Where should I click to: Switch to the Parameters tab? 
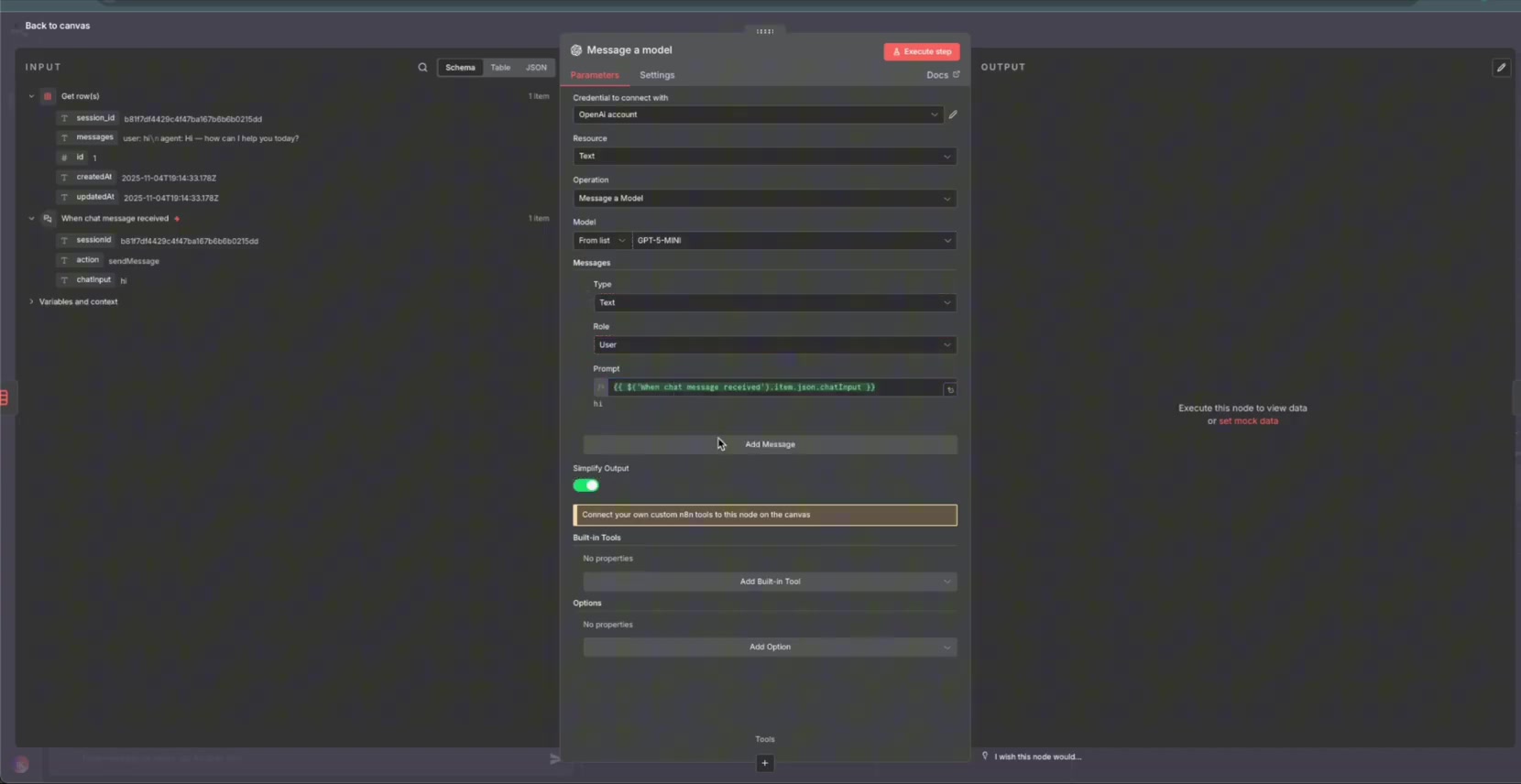coord(595,75)
